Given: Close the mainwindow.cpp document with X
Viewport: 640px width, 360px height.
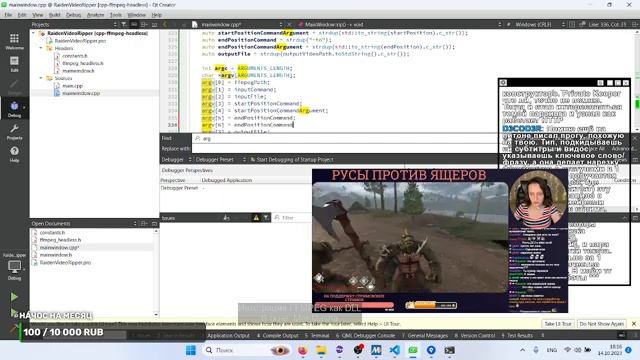Looking at the screenshot, I should (x=289, y=24).
